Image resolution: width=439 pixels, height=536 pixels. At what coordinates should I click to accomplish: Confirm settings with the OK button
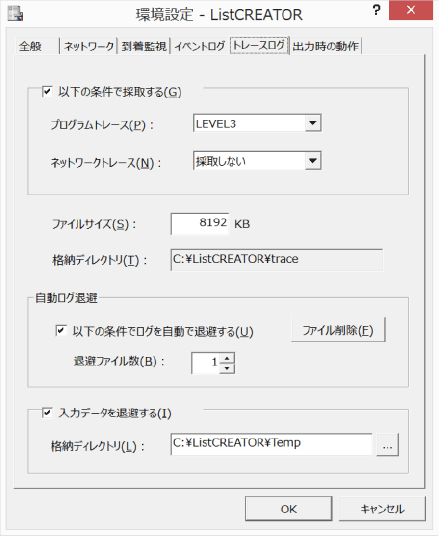pos(289,509)
